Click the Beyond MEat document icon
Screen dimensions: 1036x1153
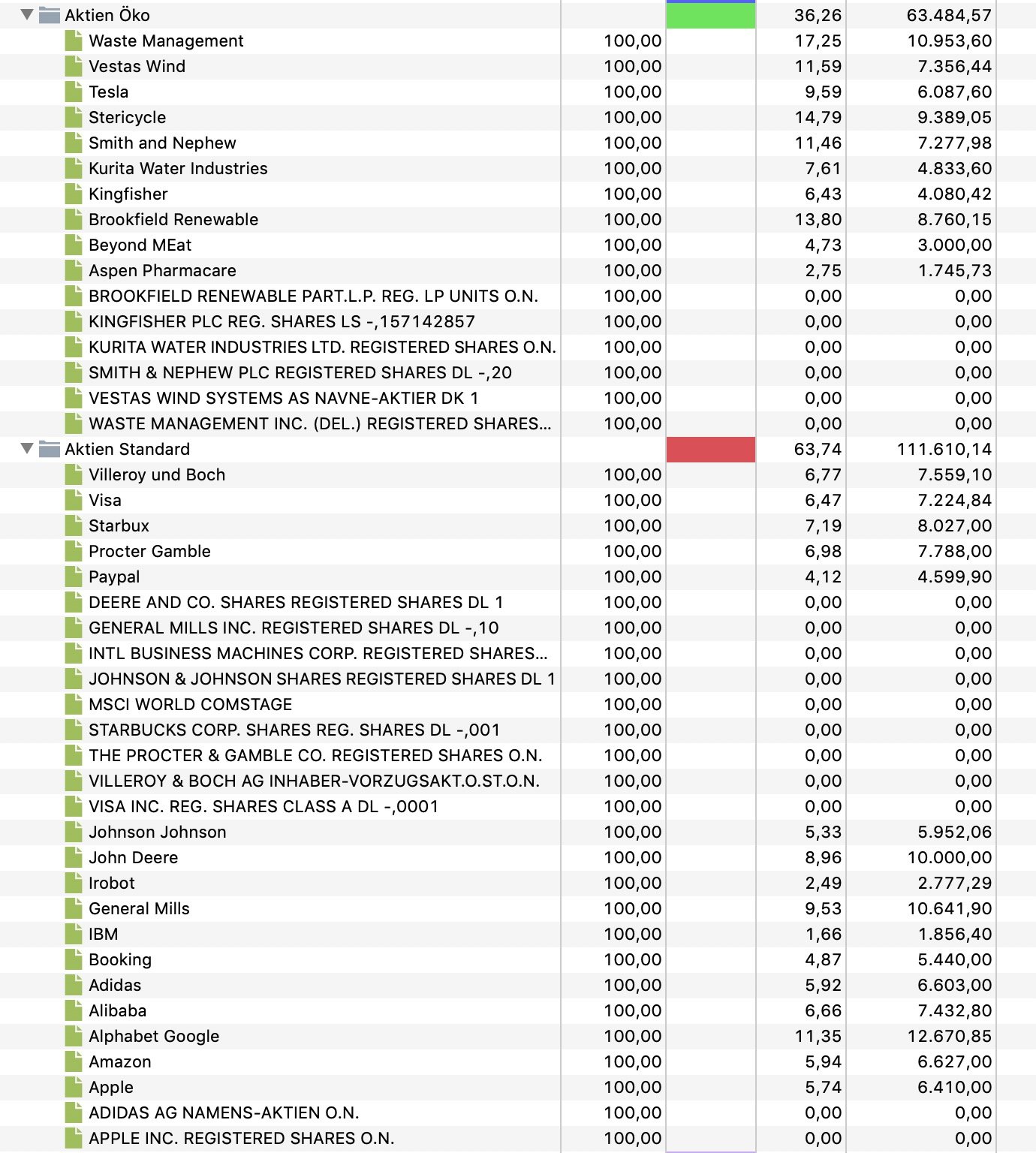(74, 245)
